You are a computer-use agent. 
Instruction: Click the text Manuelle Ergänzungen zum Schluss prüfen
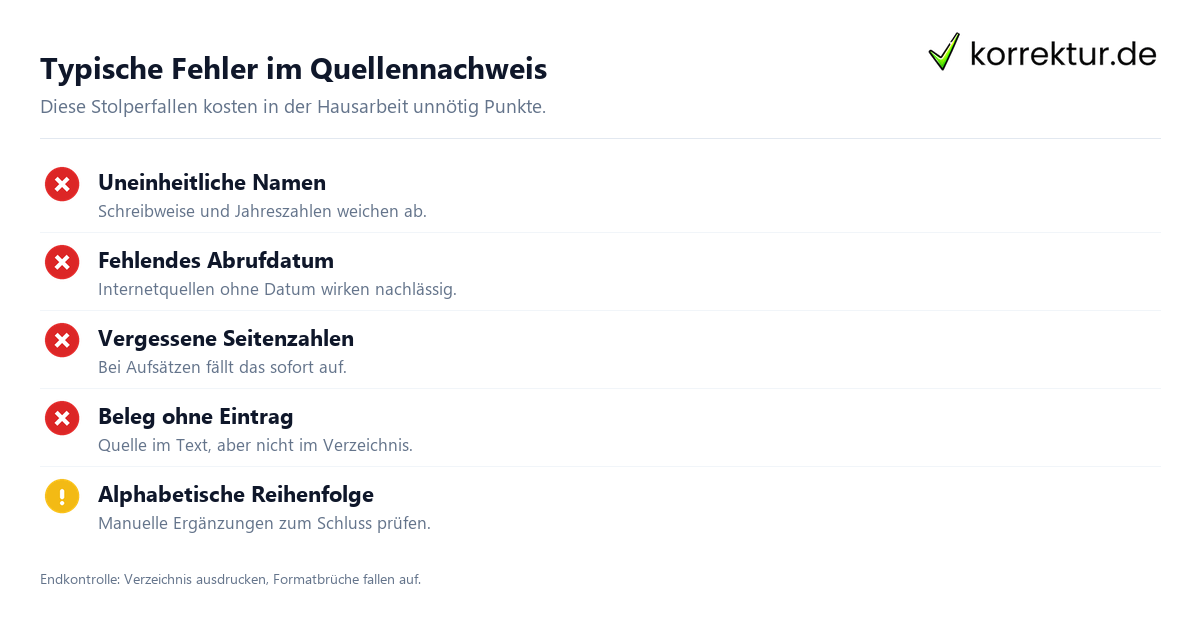point(264,524)
